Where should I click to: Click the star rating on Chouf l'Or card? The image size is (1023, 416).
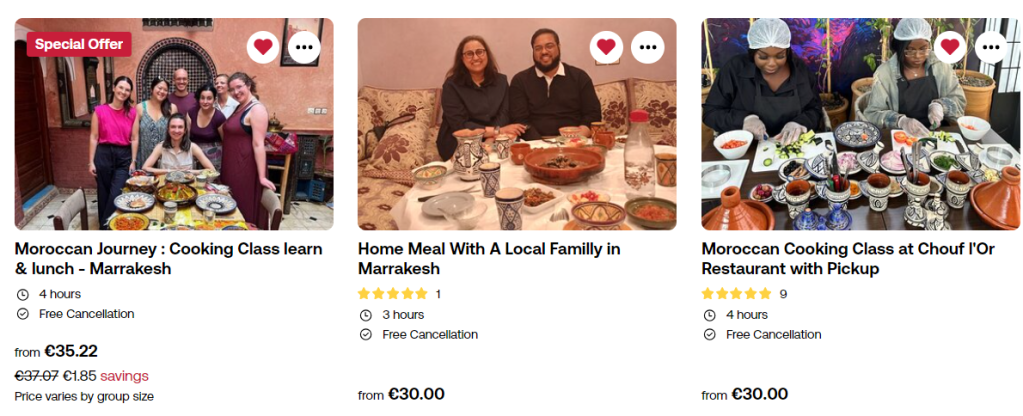coord(736,294)
